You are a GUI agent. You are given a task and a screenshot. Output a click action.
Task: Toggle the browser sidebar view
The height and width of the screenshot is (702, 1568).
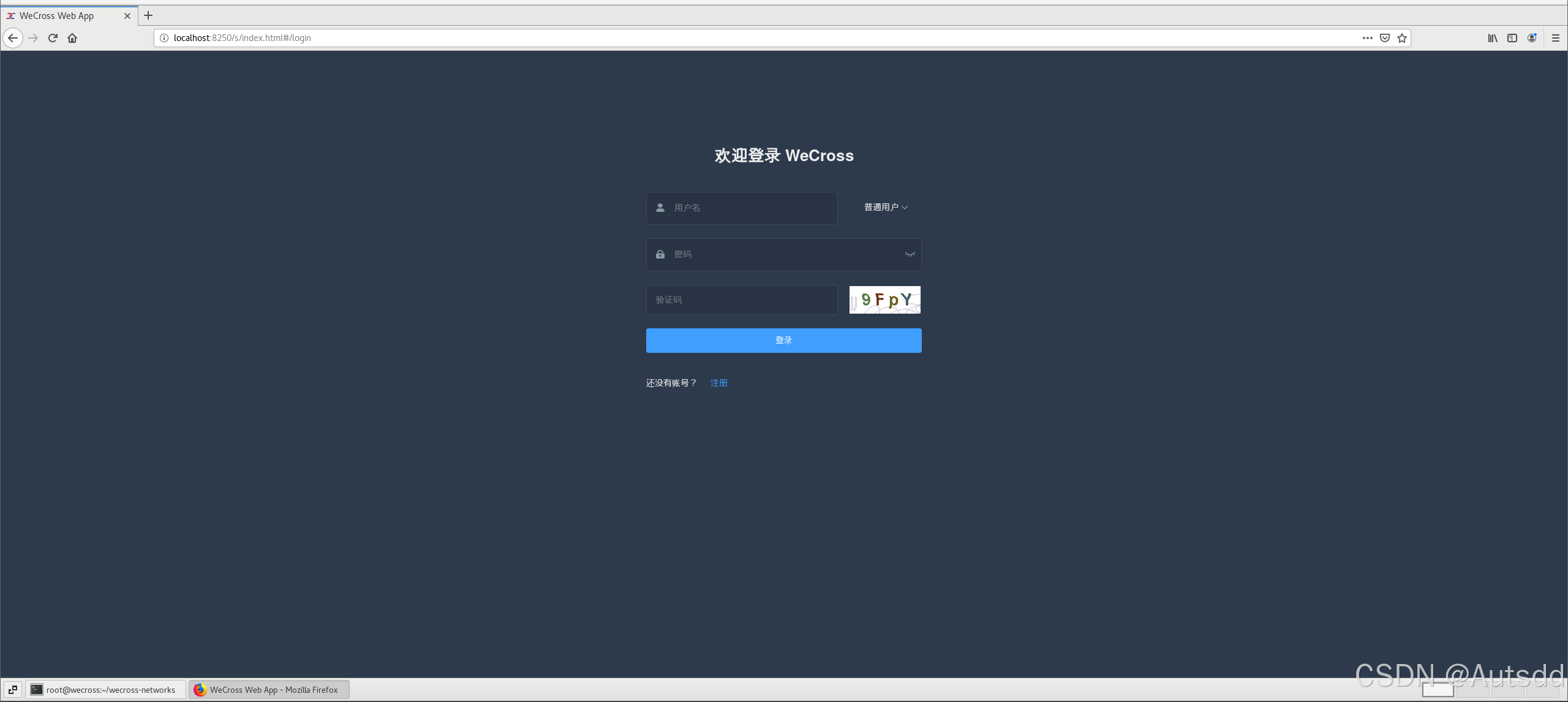click(1511, 37)
